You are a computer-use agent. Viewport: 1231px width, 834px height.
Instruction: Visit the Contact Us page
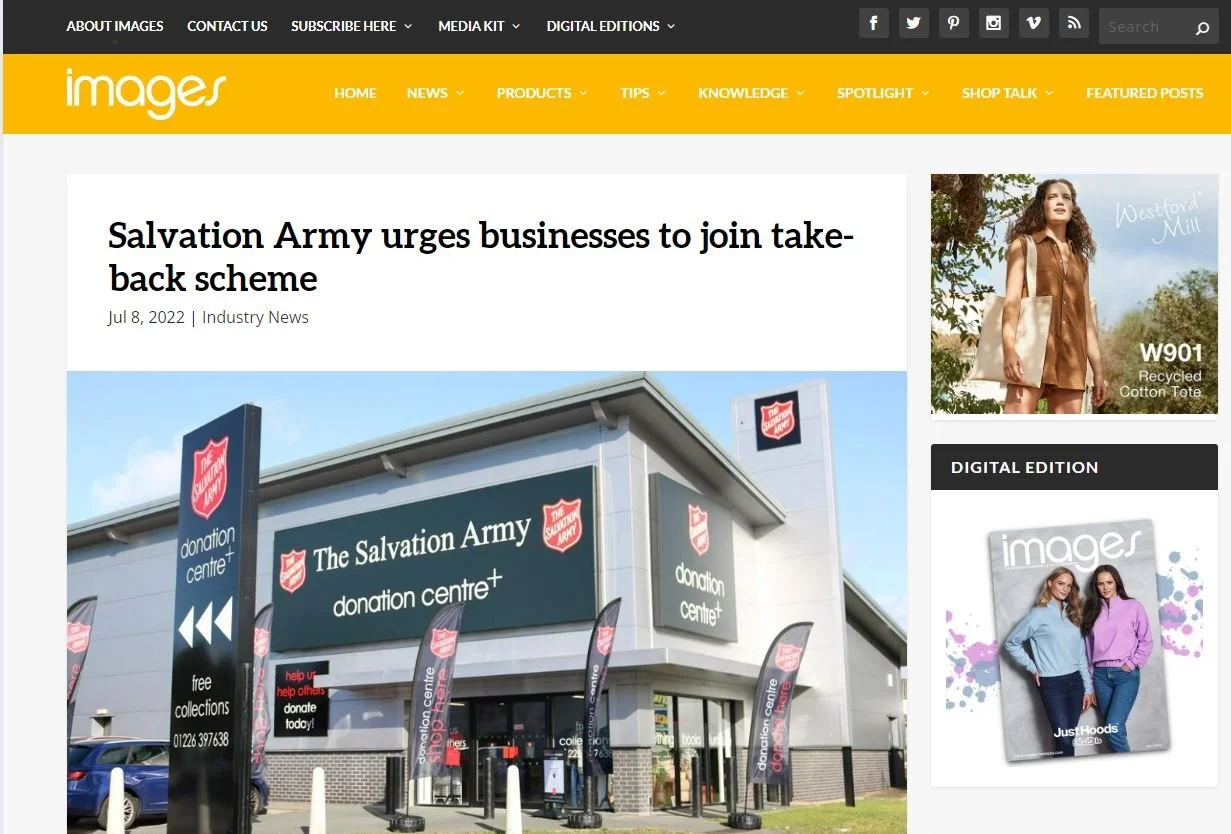point(227,26)
